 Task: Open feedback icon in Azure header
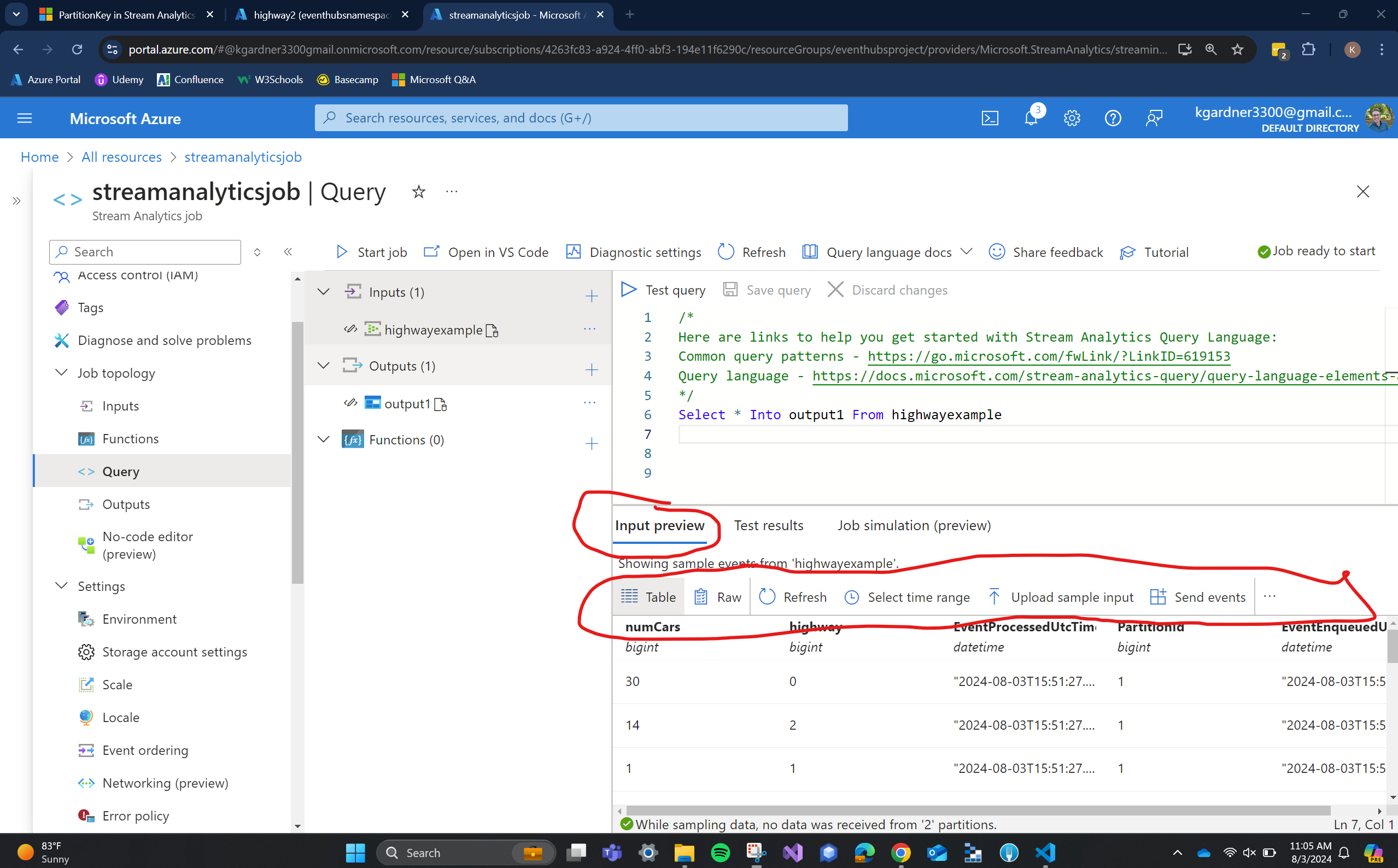tap(1154, 118)
